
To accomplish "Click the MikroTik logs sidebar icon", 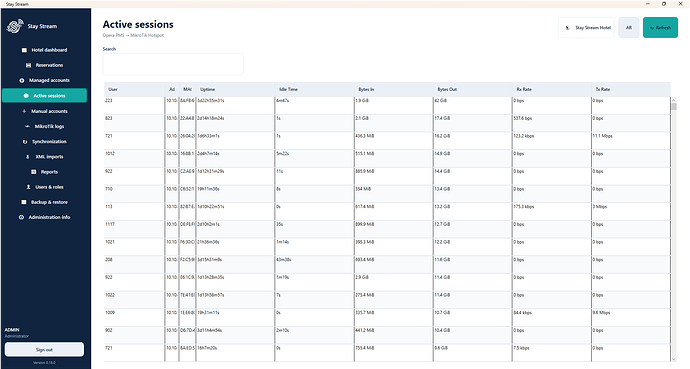I will 28,126.
